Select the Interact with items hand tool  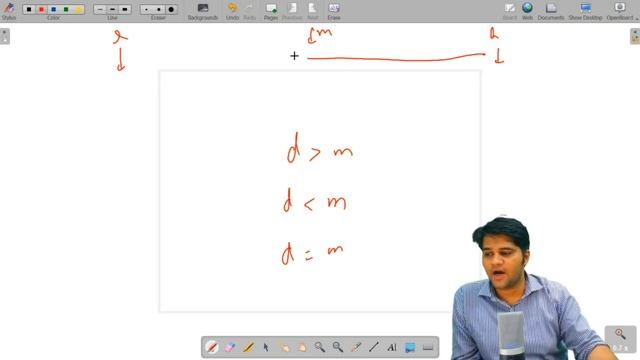click(284, 347)
